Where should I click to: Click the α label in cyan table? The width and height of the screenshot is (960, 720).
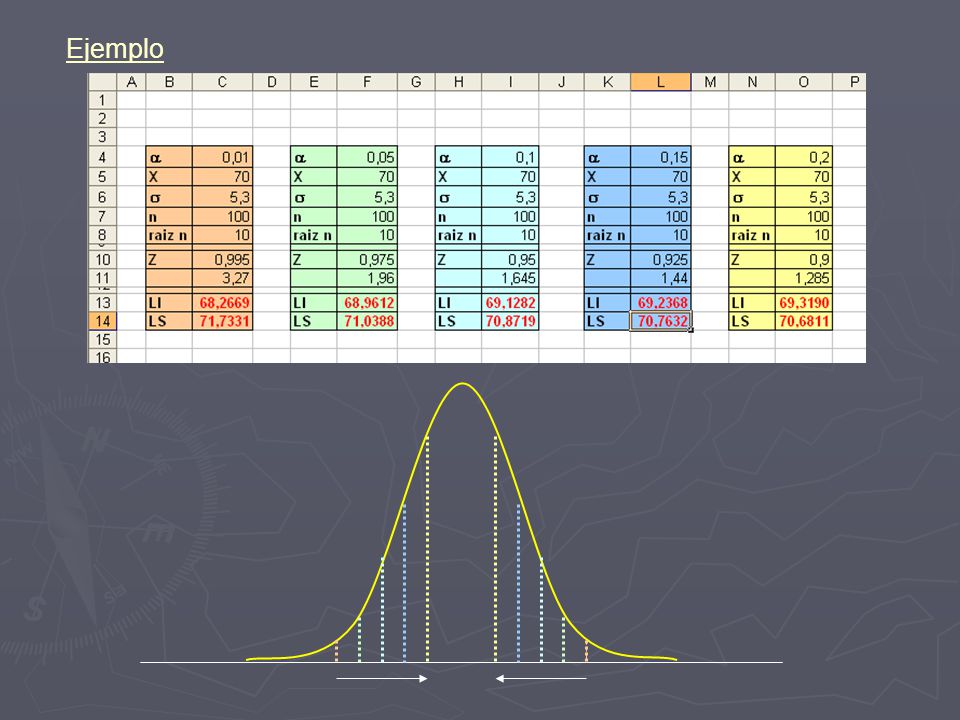click(x=459, y=157)
